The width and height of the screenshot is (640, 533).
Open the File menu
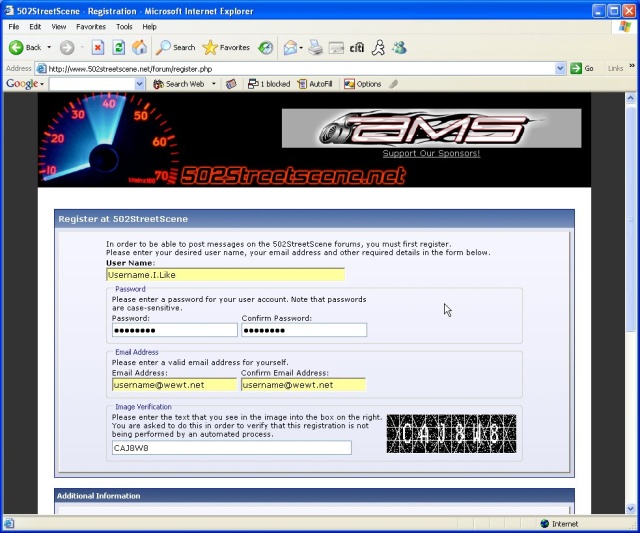(13, 27)
